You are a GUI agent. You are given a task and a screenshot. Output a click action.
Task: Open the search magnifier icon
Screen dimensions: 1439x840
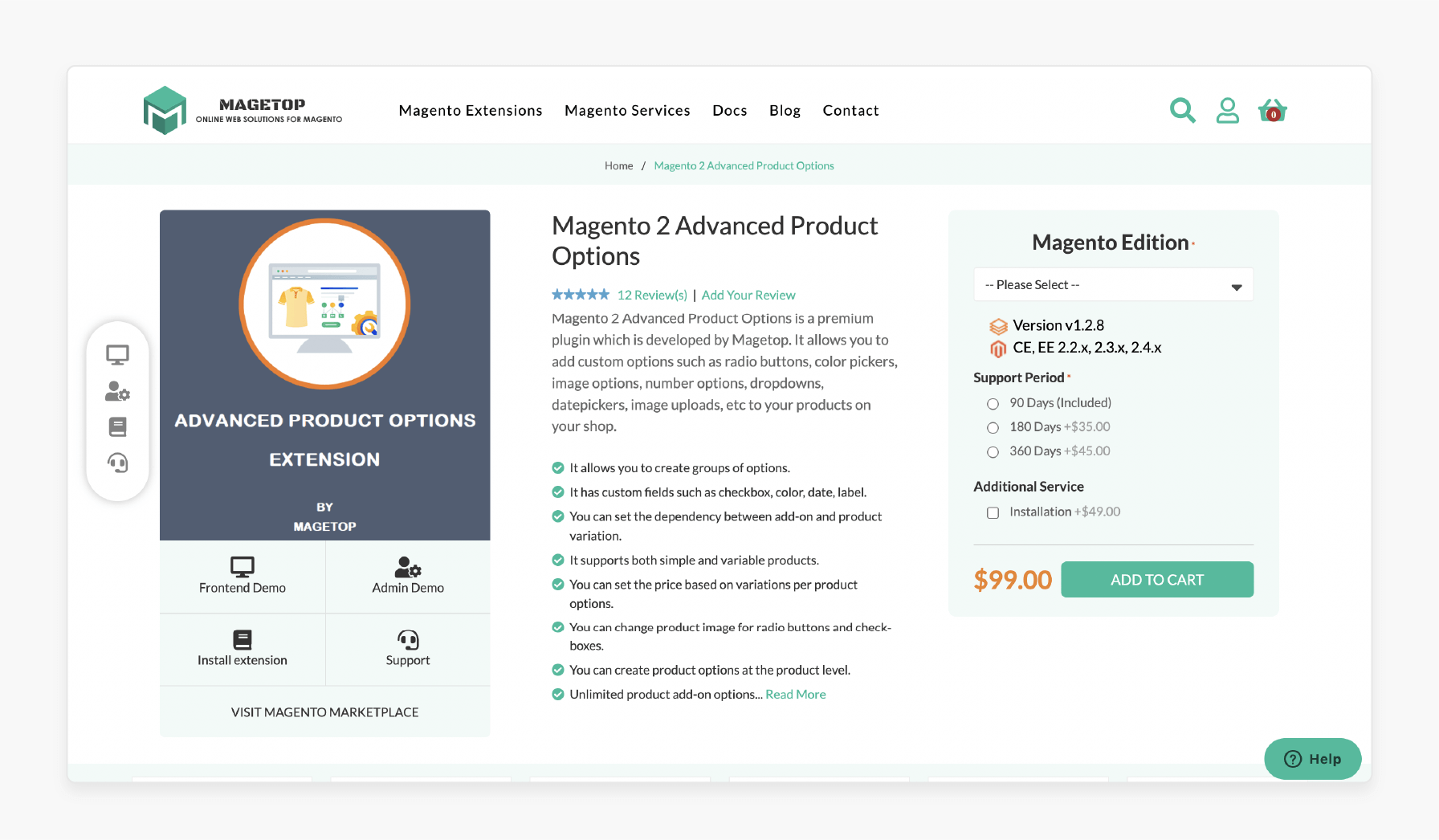click(x=1182, y=110)
